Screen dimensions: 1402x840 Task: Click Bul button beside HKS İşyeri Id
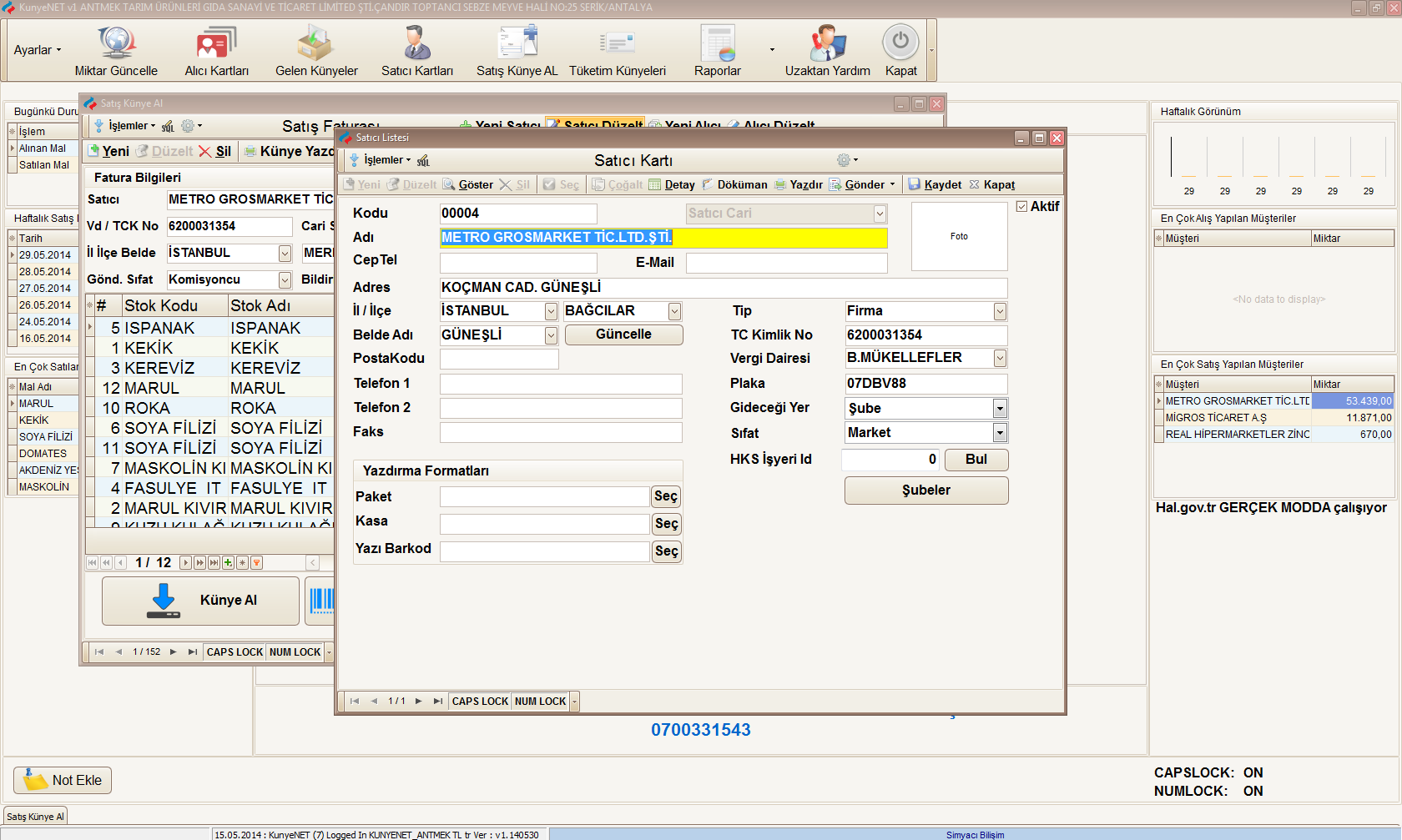(x=976, y=460)
